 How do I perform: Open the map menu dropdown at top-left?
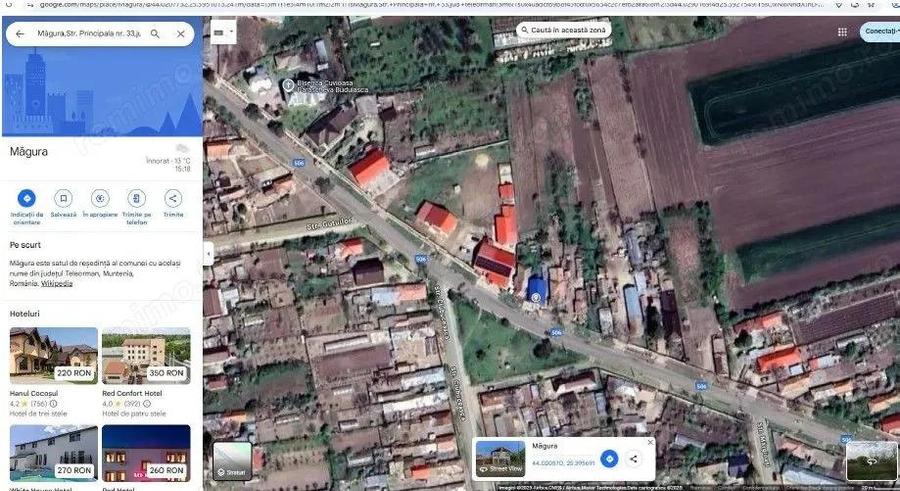tap(223, 33)
